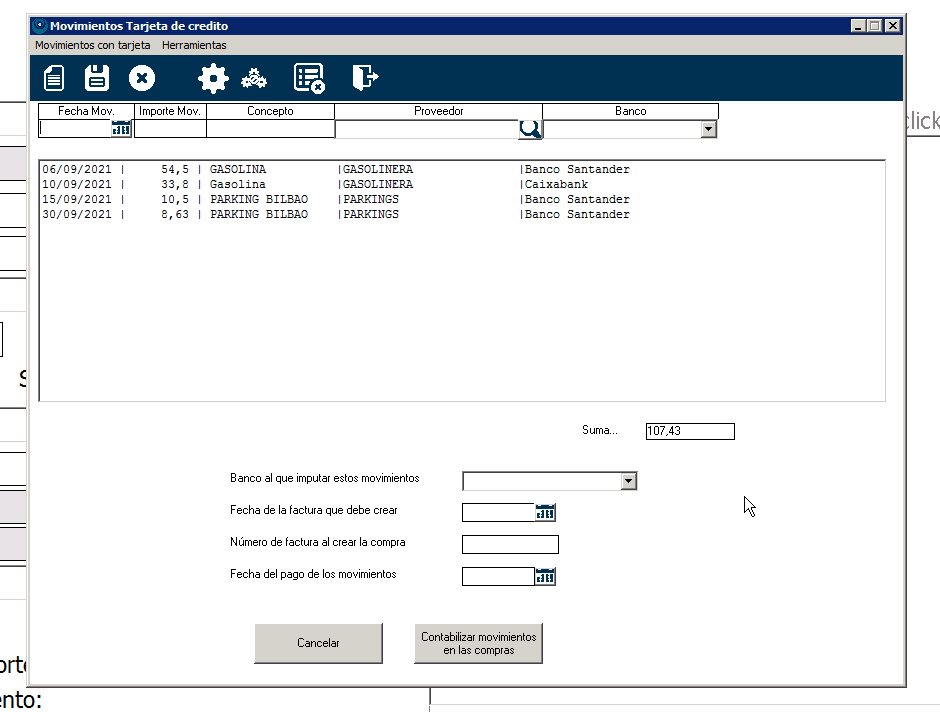The image size is (940, 712).
Task: Open calendar for Fecha de la factura
Action: pyautogui.click(x=545, y=513)
